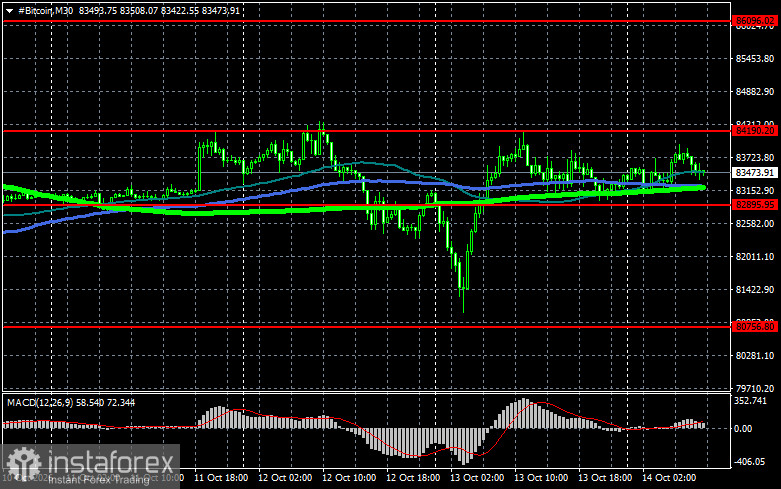Click the 83723.80 price scale value
Viewport: 781px width, 489px height.
point(755,158)
